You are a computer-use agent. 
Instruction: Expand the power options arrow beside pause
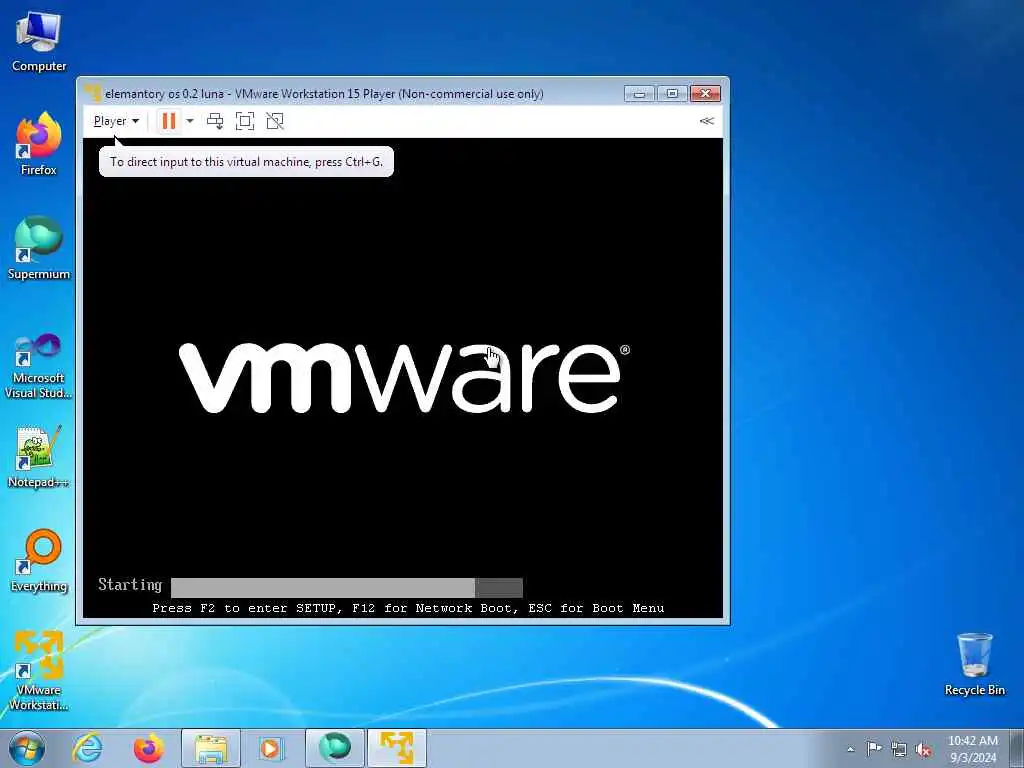click(189, 121)
